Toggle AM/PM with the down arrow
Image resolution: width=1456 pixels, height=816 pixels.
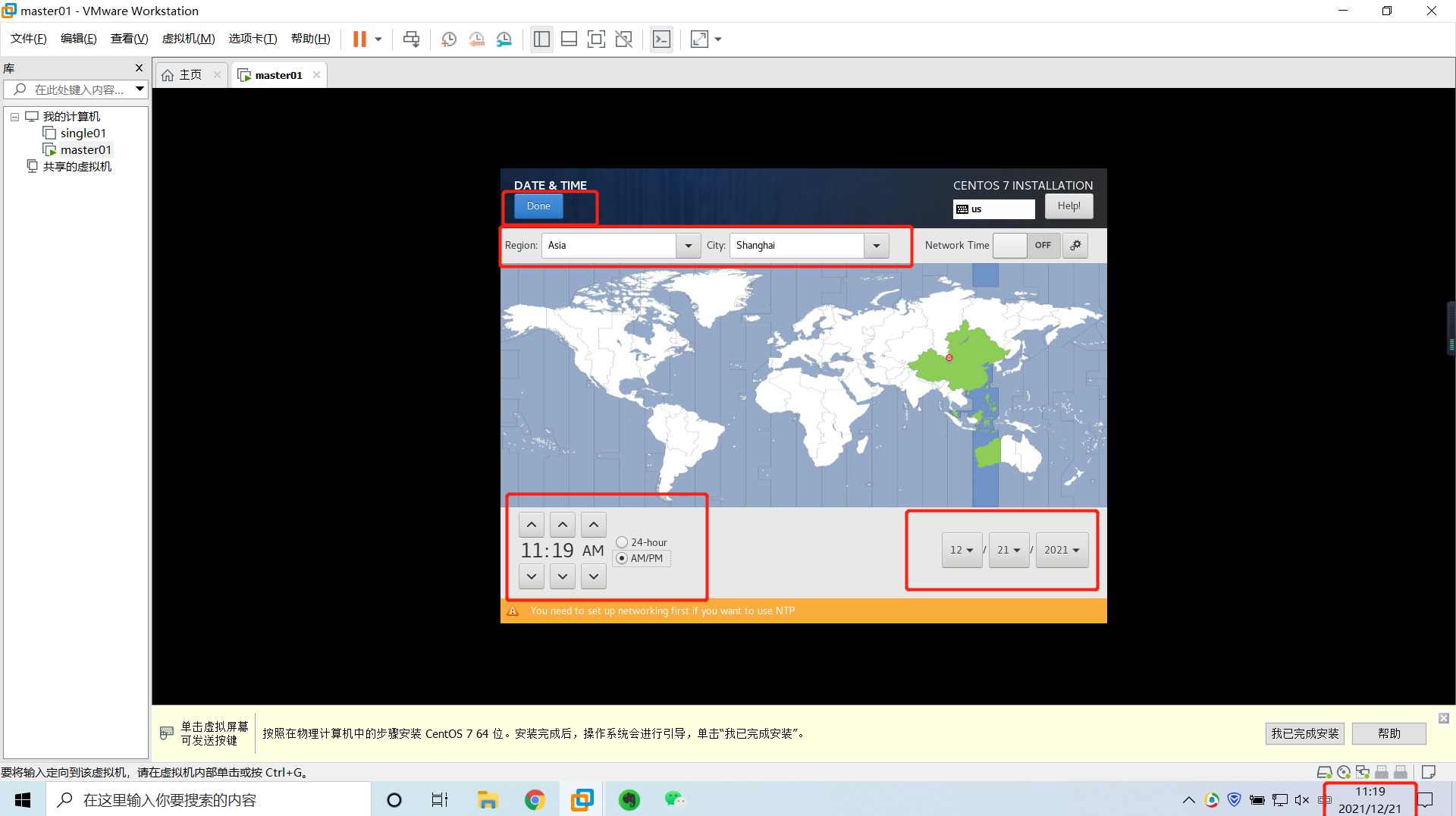pos(594,577)
